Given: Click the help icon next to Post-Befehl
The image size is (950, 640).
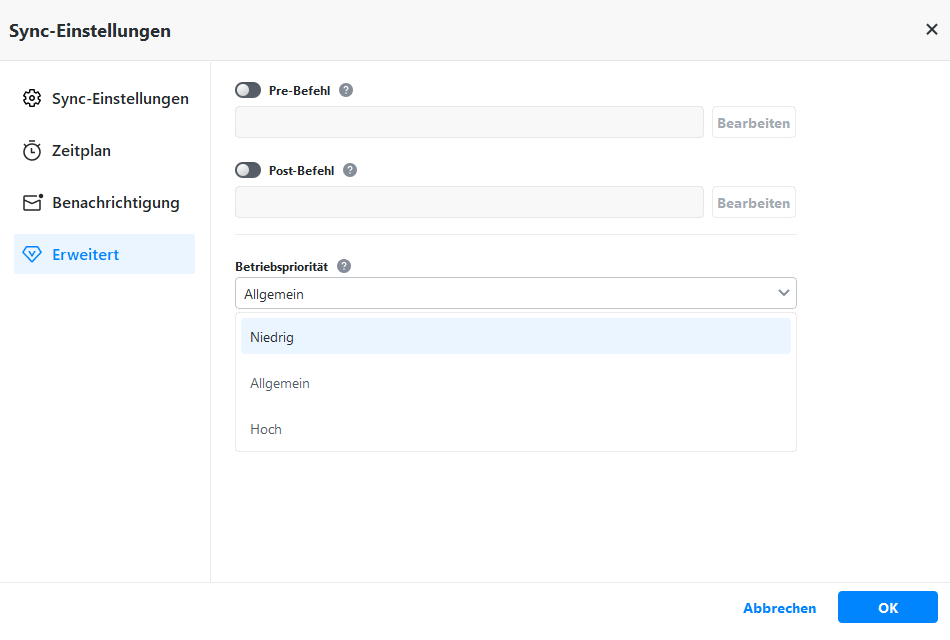Looking at the screenshot, I should [x=350, y=170].
